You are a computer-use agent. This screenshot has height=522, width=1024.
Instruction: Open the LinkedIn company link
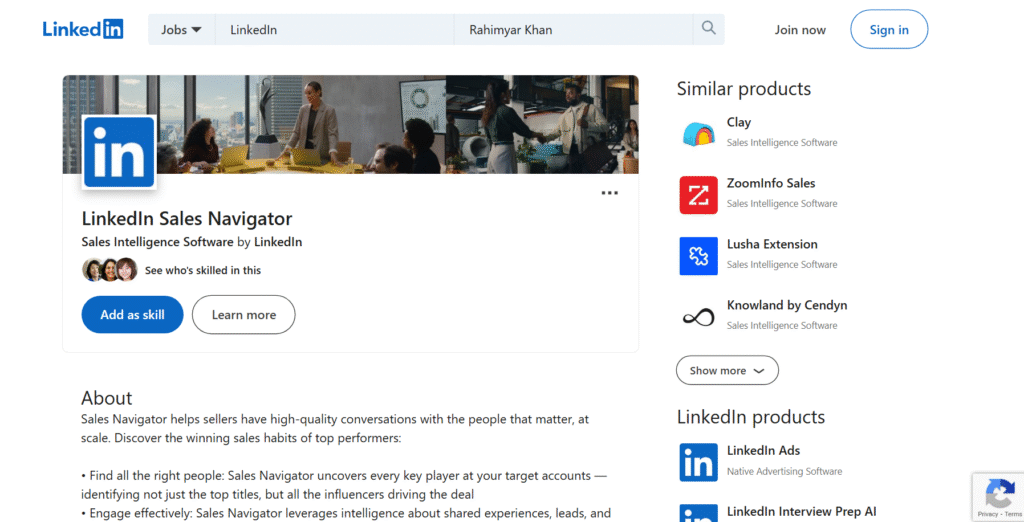[278, 242]
